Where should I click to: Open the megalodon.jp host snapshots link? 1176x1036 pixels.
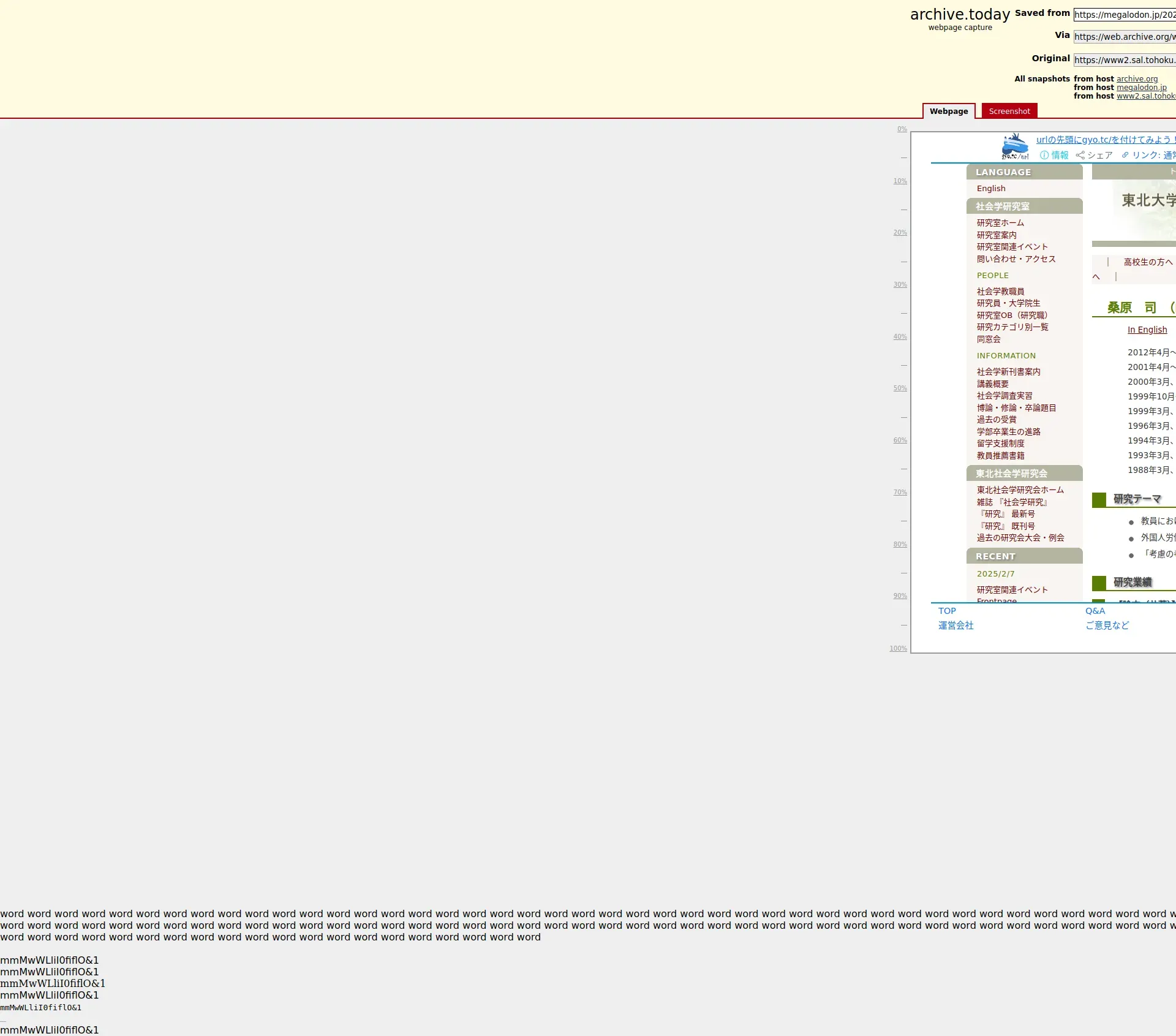click(x=1141, y=88)
